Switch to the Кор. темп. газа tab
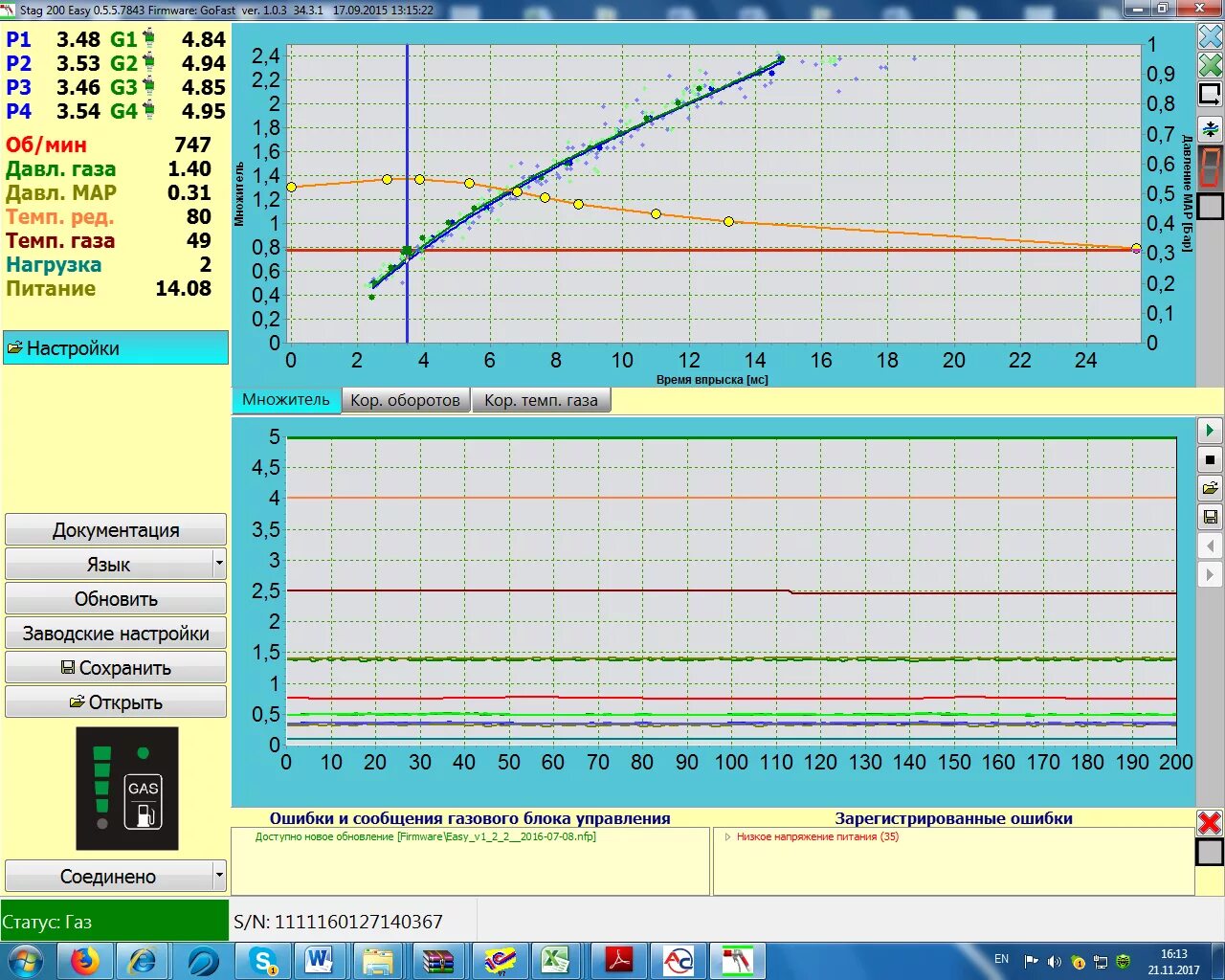Image resolution: width=1225 pixels, height=980 pixels. click(541, 400)
